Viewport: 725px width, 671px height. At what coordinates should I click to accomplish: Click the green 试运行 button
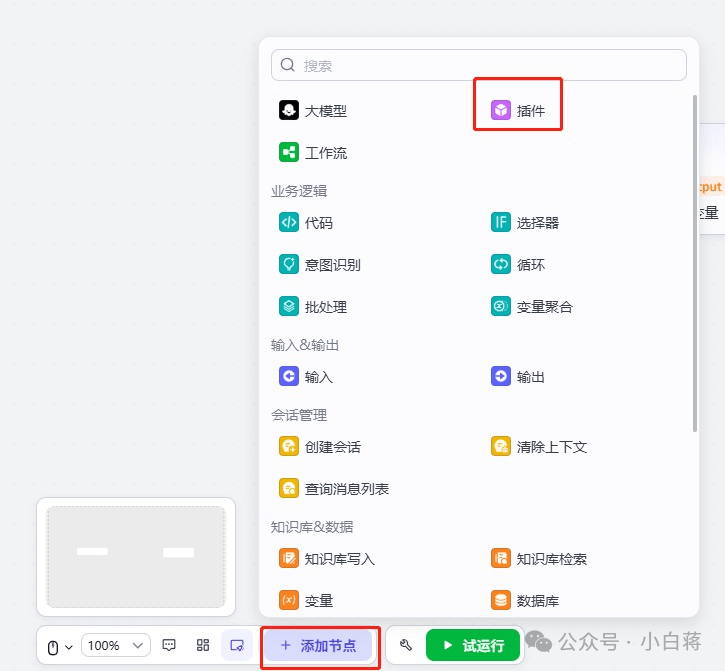coord(473,645)
